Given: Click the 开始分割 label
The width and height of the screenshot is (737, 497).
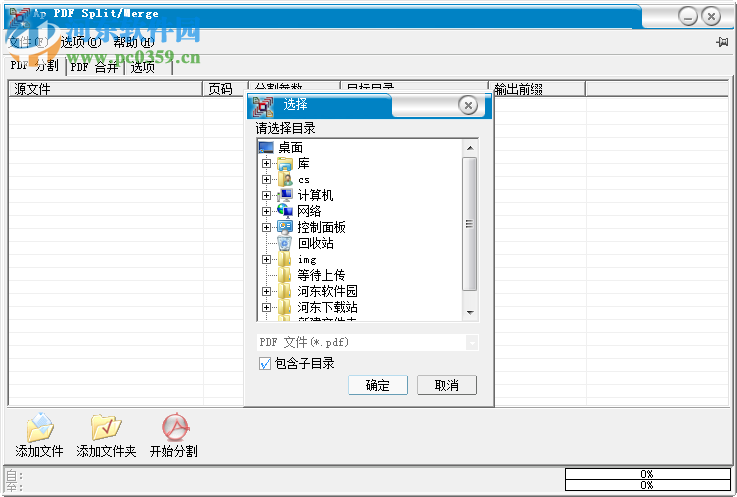Looking at the screenshot, I should tap(173, 451).
